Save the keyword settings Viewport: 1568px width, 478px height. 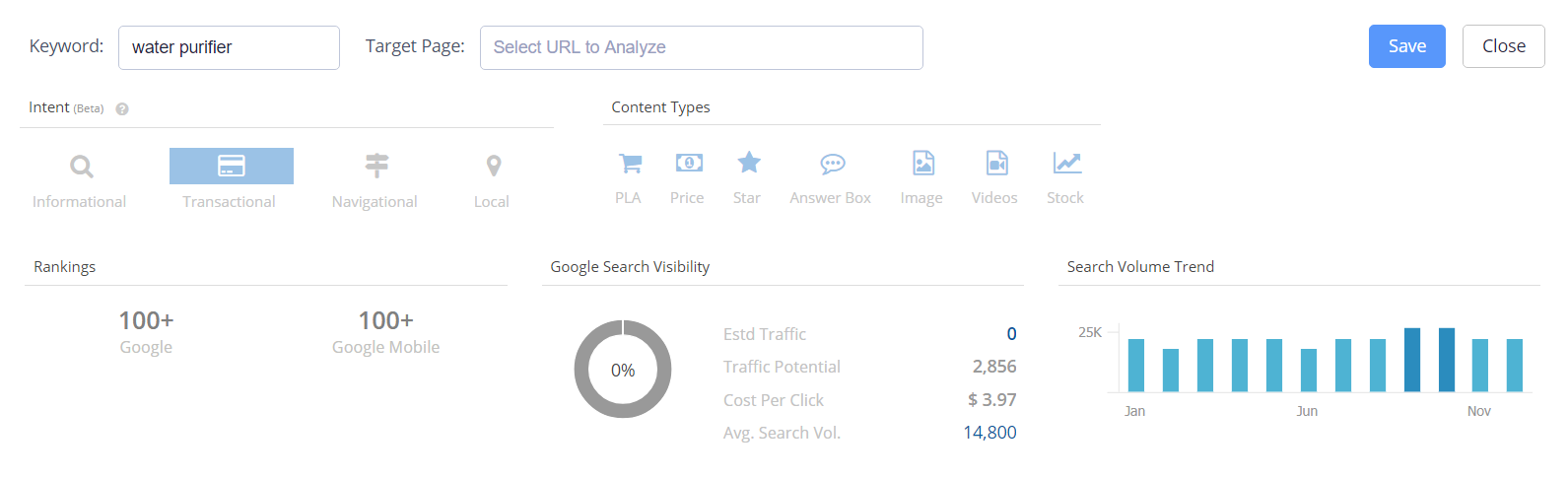pos(1407,46)
